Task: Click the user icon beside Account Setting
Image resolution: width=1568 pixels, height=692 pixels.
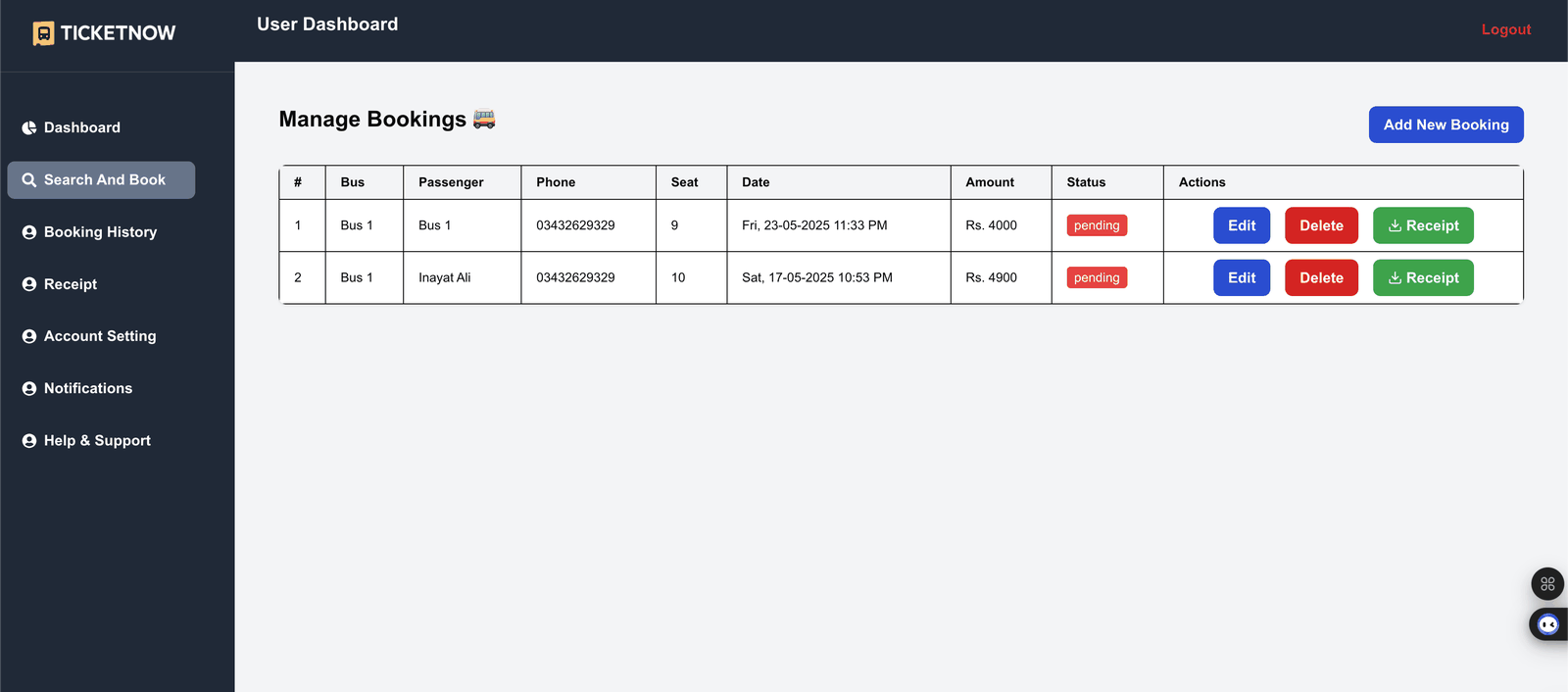Action: (x=29, y=336)
